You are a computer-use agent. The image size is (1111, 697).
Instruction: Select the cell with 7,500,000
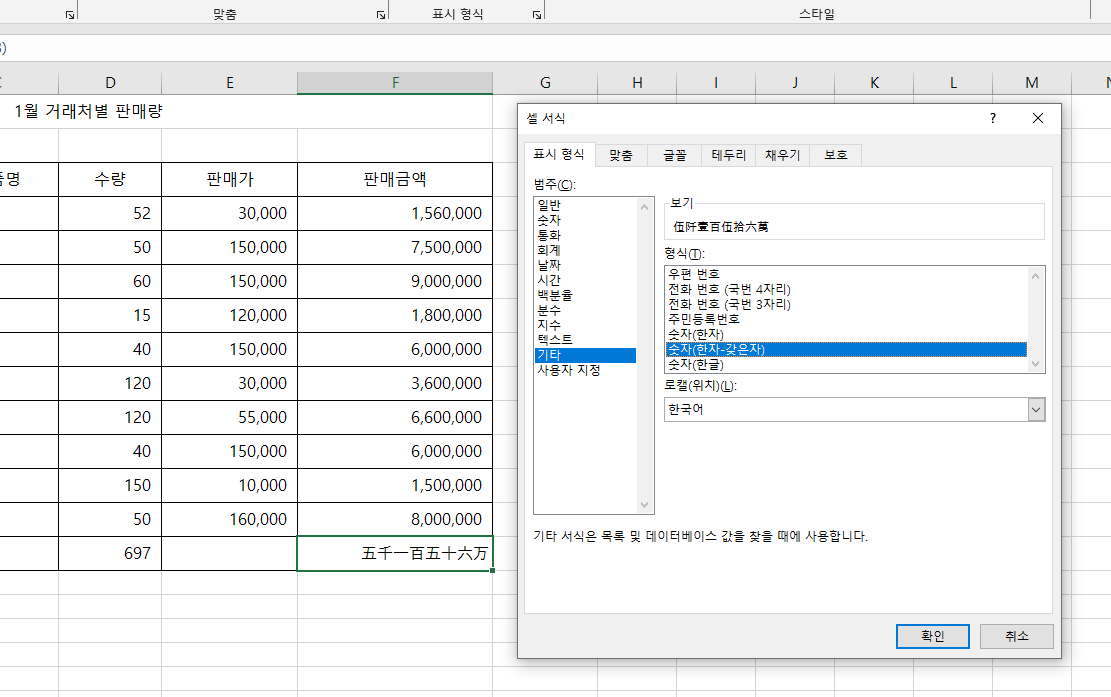tap(395, 247)
